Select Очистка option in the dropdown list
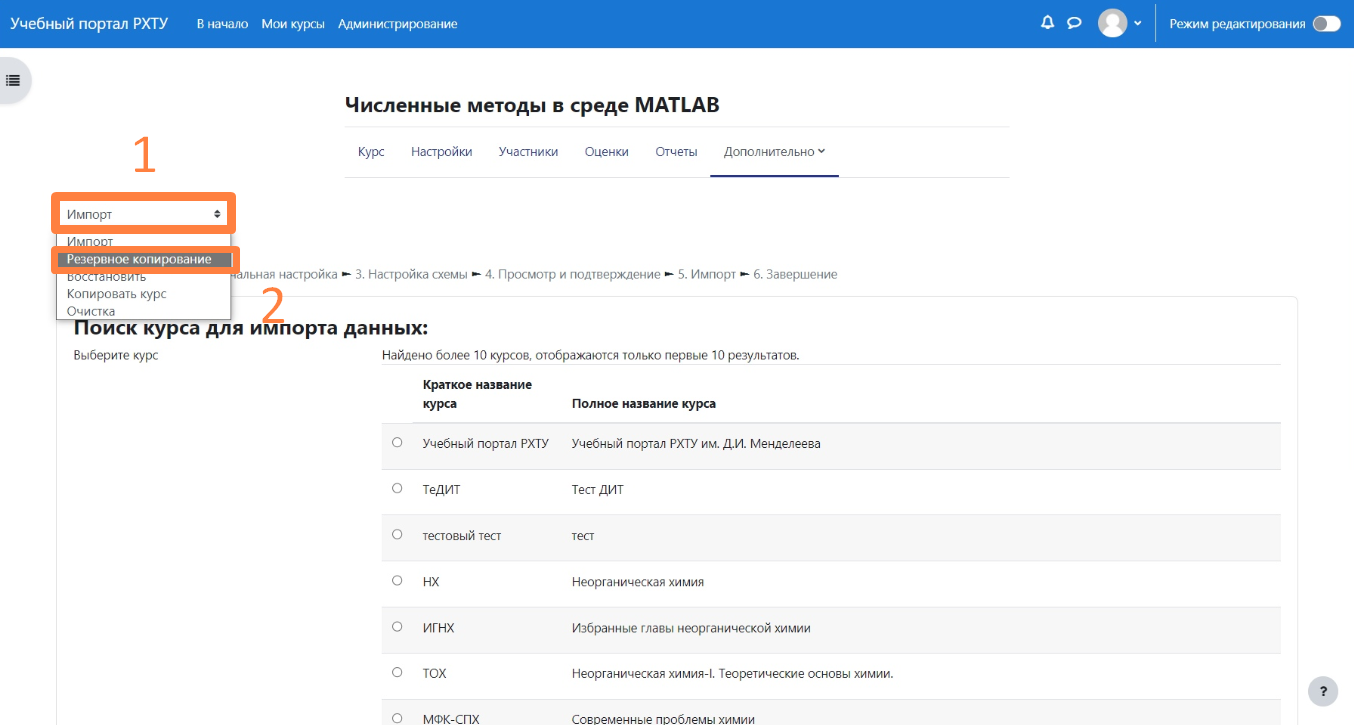Screen dimensions: 1354x725 tap(91, 311)
